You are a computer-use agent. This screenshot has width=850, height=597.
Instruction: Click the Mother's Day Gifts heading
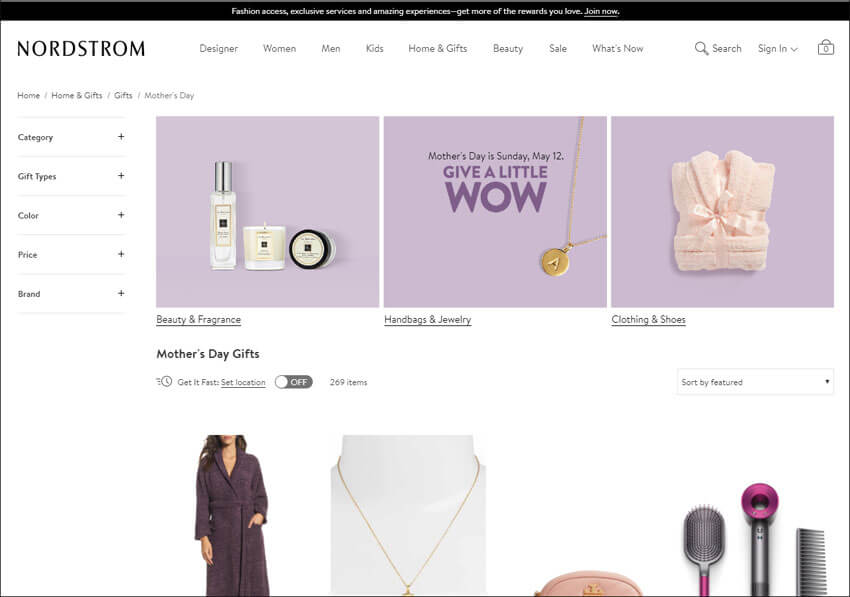click(x=208, y=354)
